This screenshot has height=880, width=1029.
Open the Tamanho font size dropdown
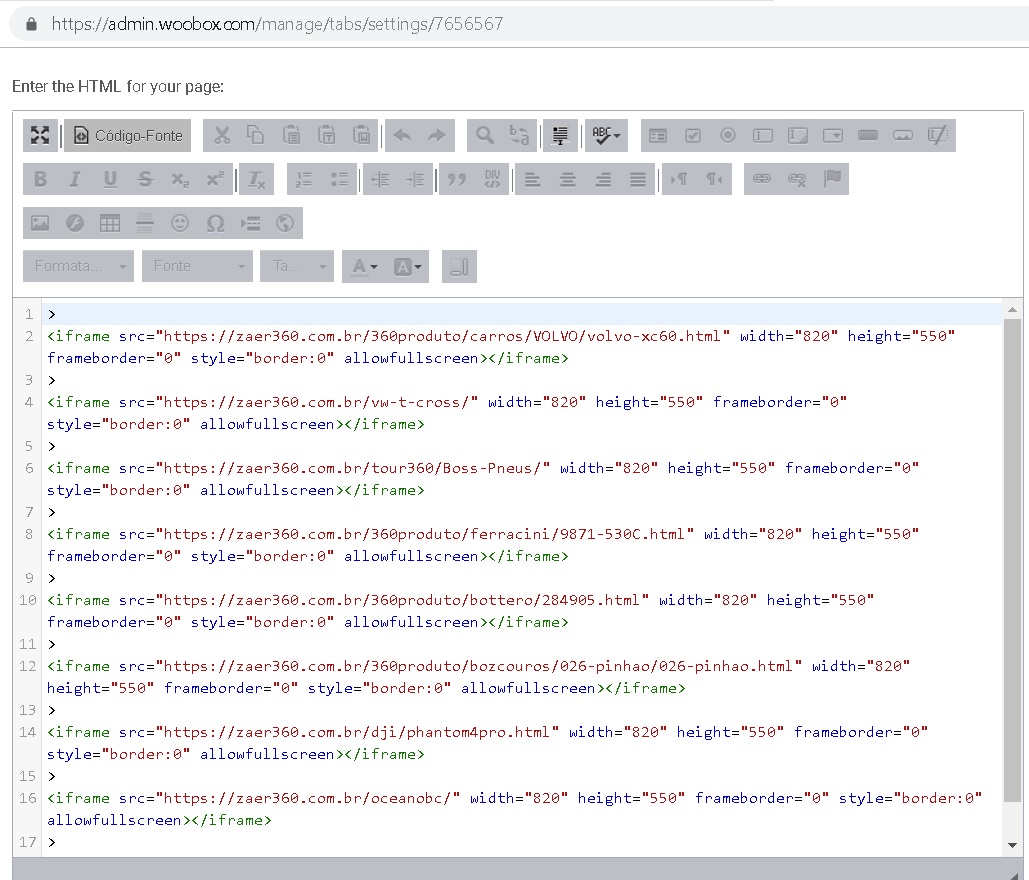(297, 266)
